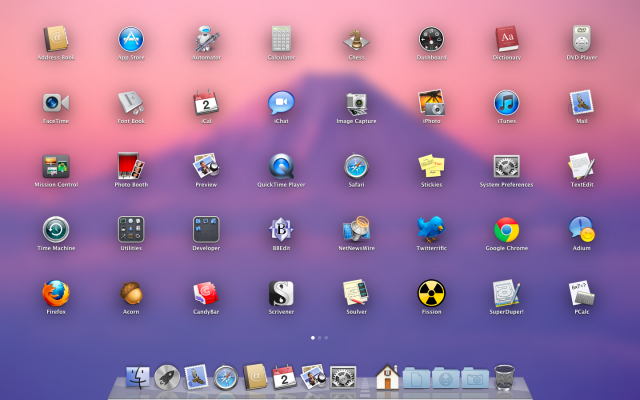Image resolution: width=640 pixels, height=400 pixels.
Task: Launch the Calculator app
Action: click(x=281, y=39)
